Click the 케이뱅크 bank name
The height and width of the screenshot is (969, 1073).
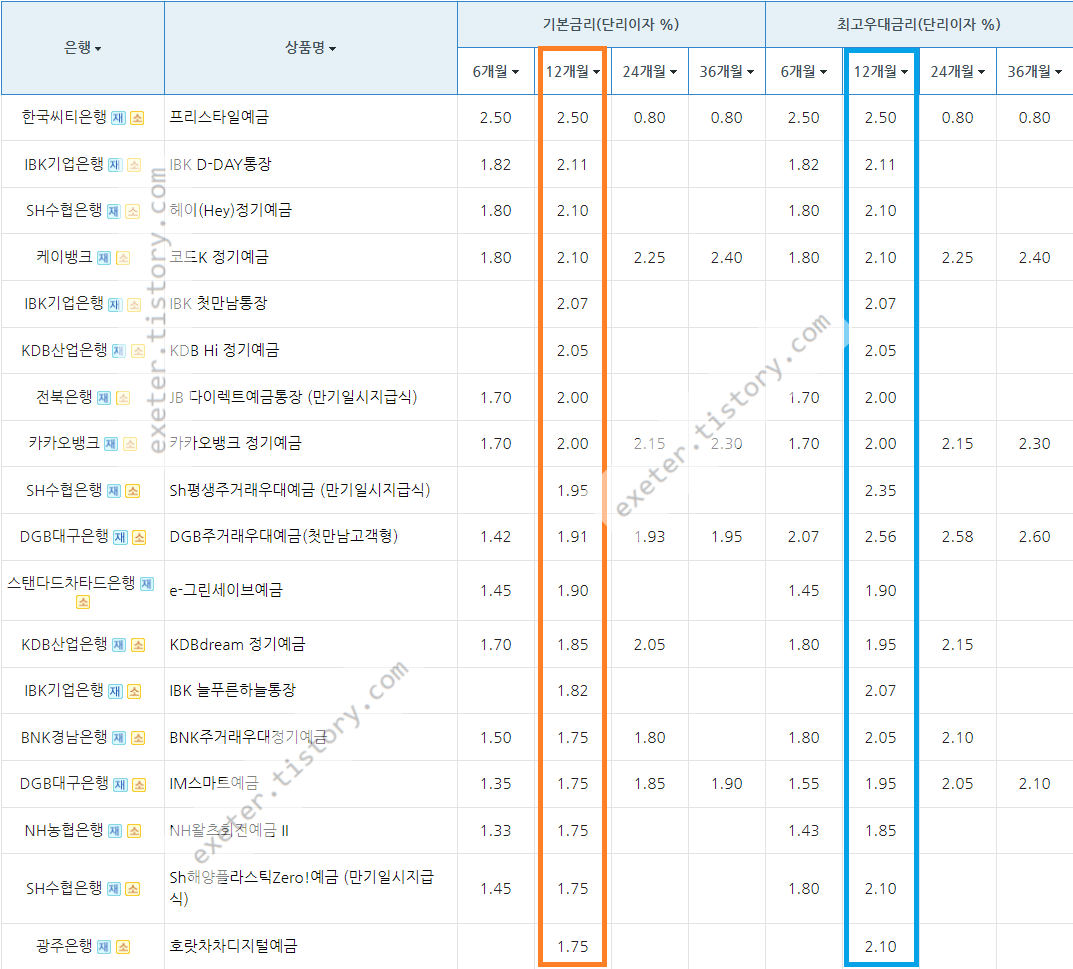[x=64, y=257]
